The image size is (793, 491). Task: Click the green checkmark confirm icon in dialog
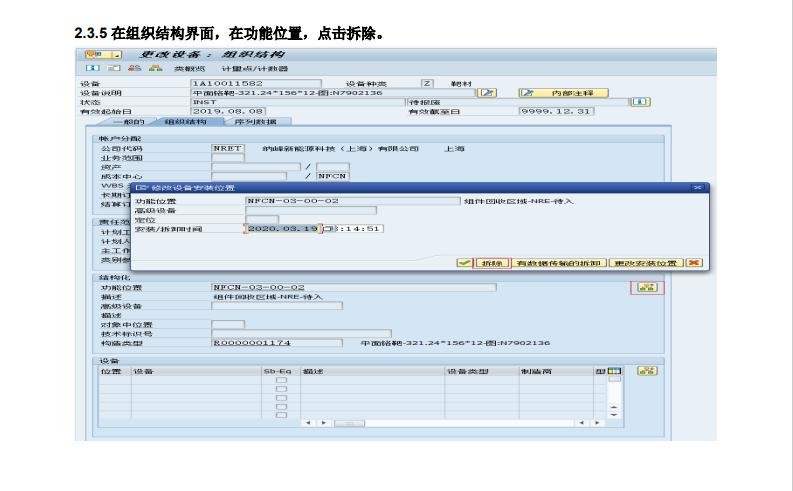coord(464,263)
